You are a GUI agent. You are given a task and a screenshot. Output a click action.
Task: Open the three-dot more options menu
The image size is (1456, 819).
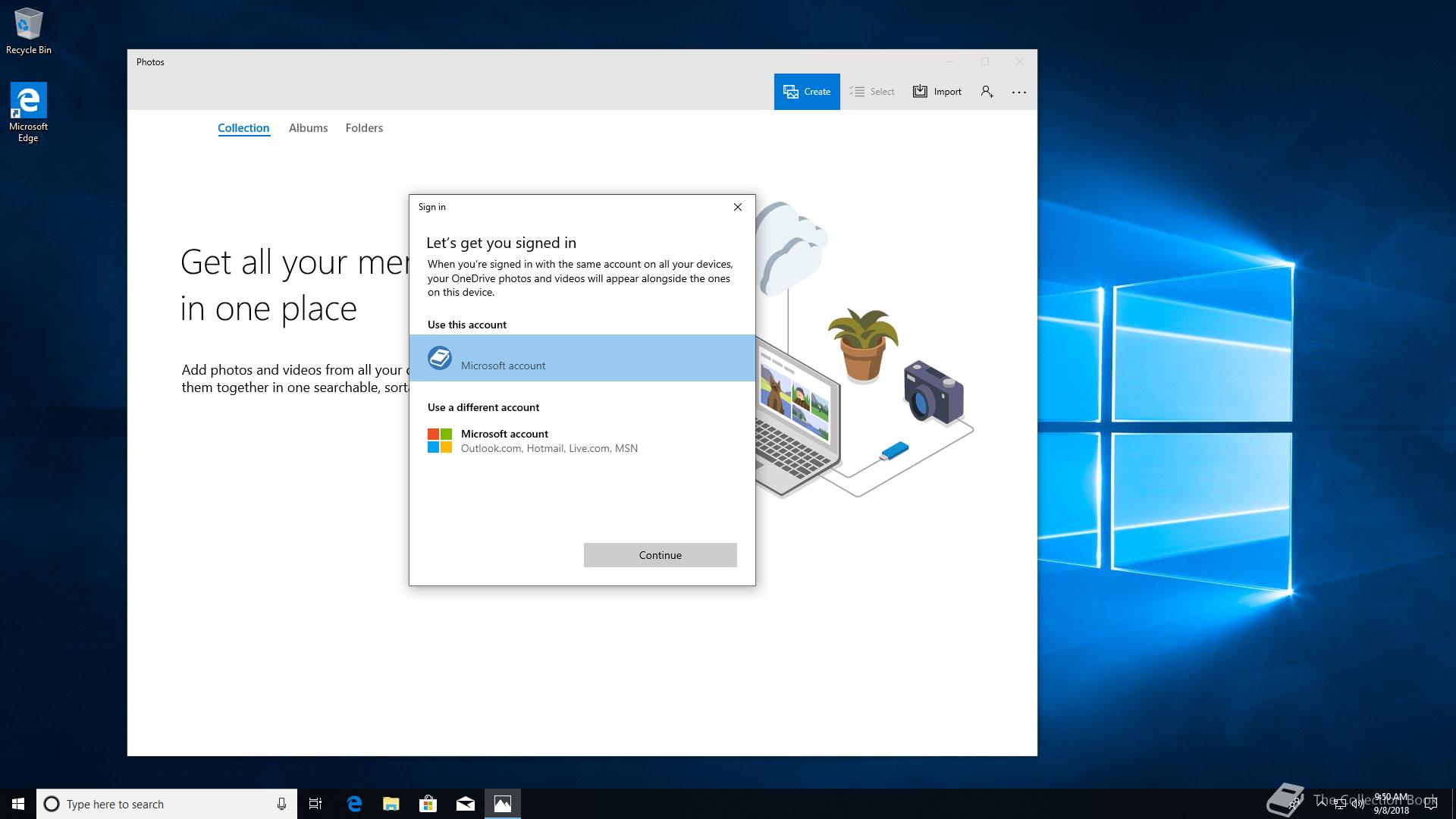1019,92
